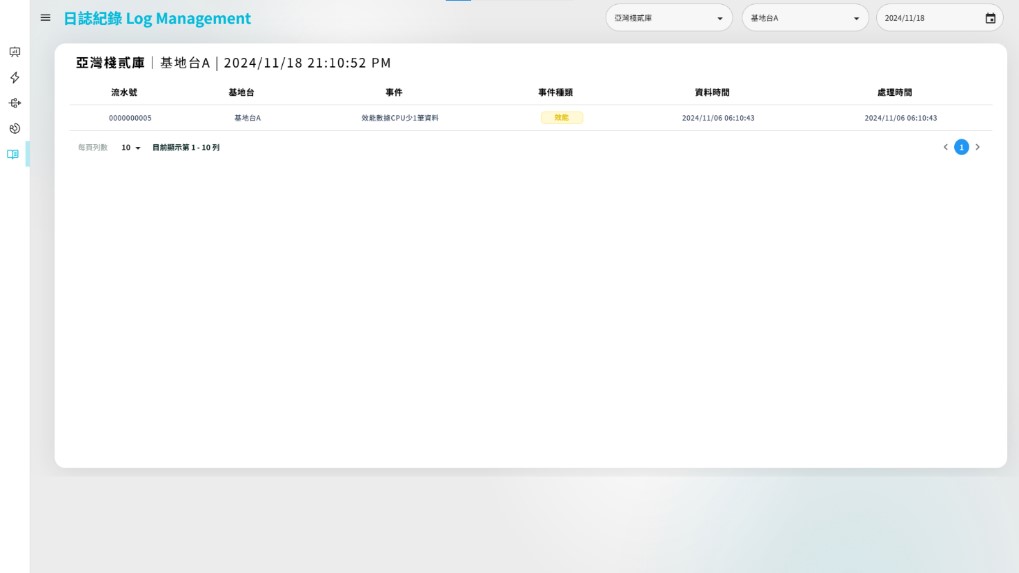Screen dimensions: 1019x573
Task: Open the hamburger navigation menu
Action: [45, 18]
